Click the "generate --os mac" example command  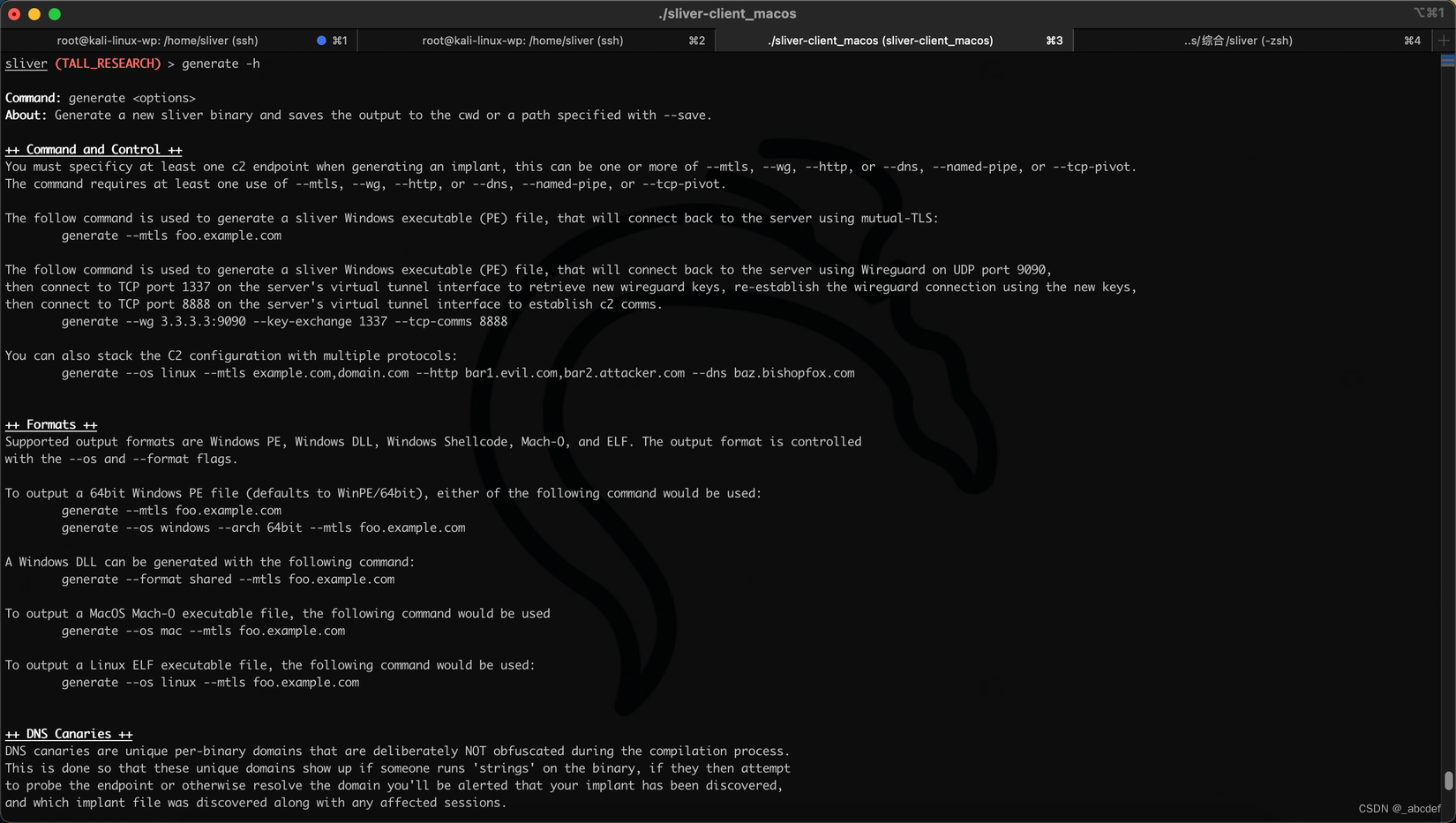[x=203, y=632]
